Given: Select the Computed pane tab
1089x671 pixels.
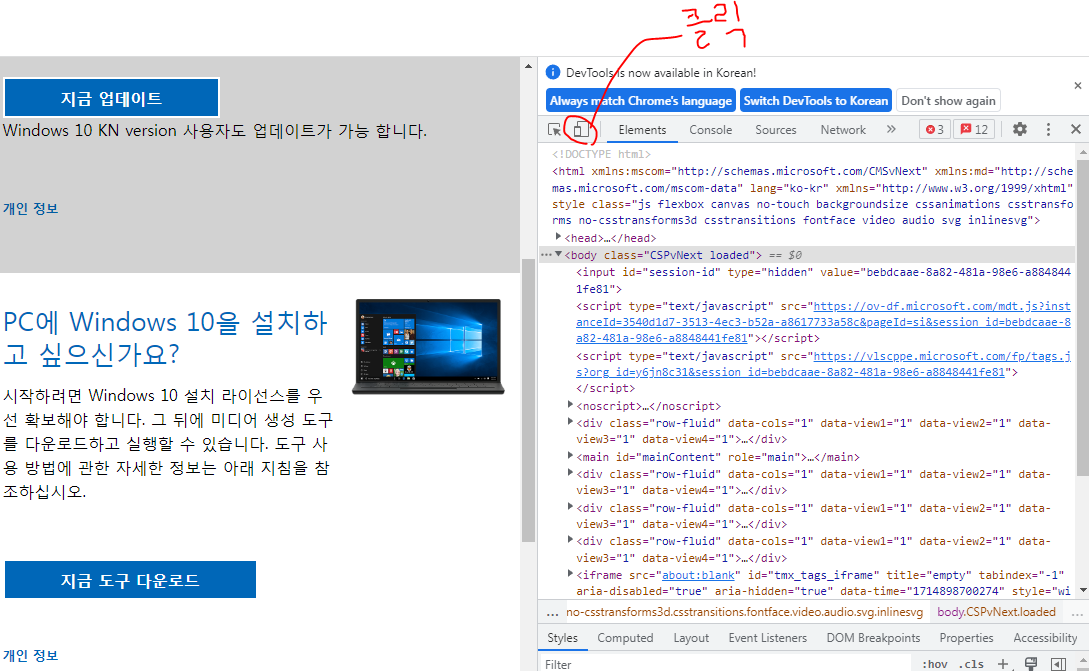Looking at the screenshot, I should 625,638.
